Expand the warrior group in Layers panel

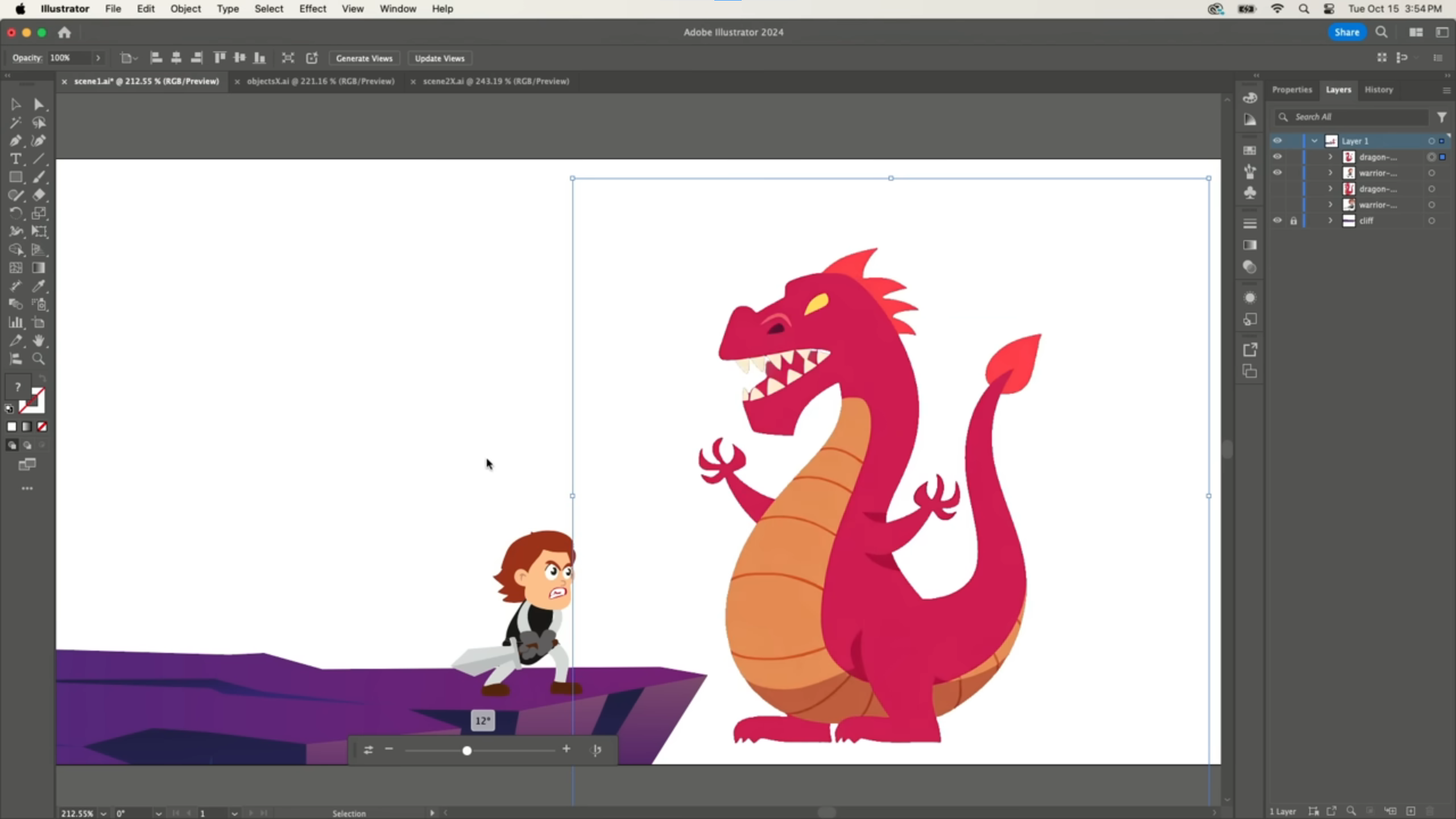1331,173
